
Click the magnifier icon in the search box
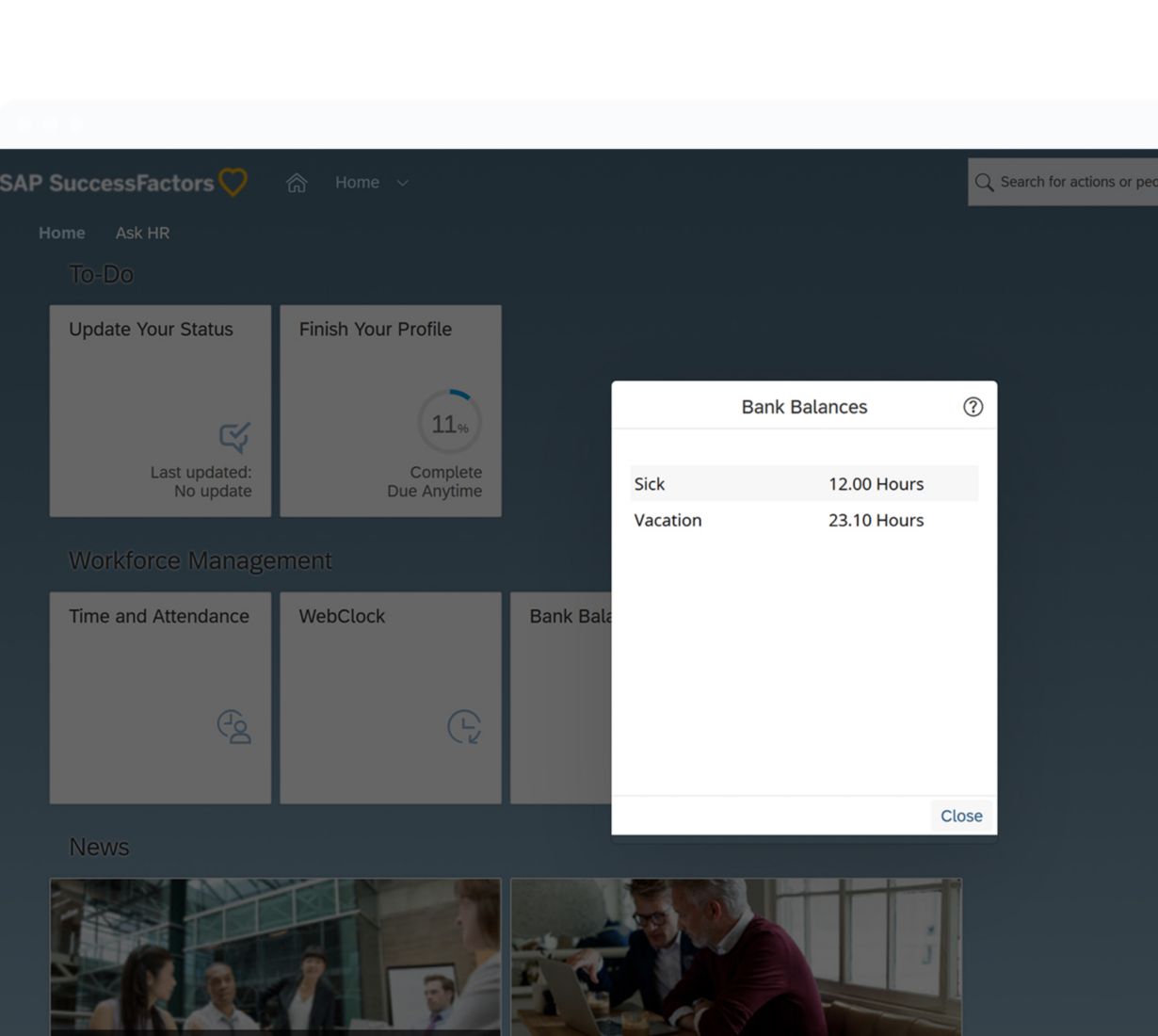pyautogui.click(x=984, y=183)
